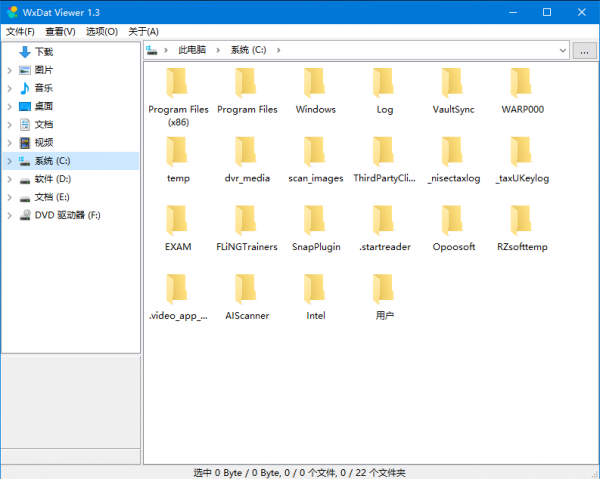The height and width of the screenshot is (479, 600).
Task: Select 视频 in the sidebar tree
Action: (x=44, y=143)
